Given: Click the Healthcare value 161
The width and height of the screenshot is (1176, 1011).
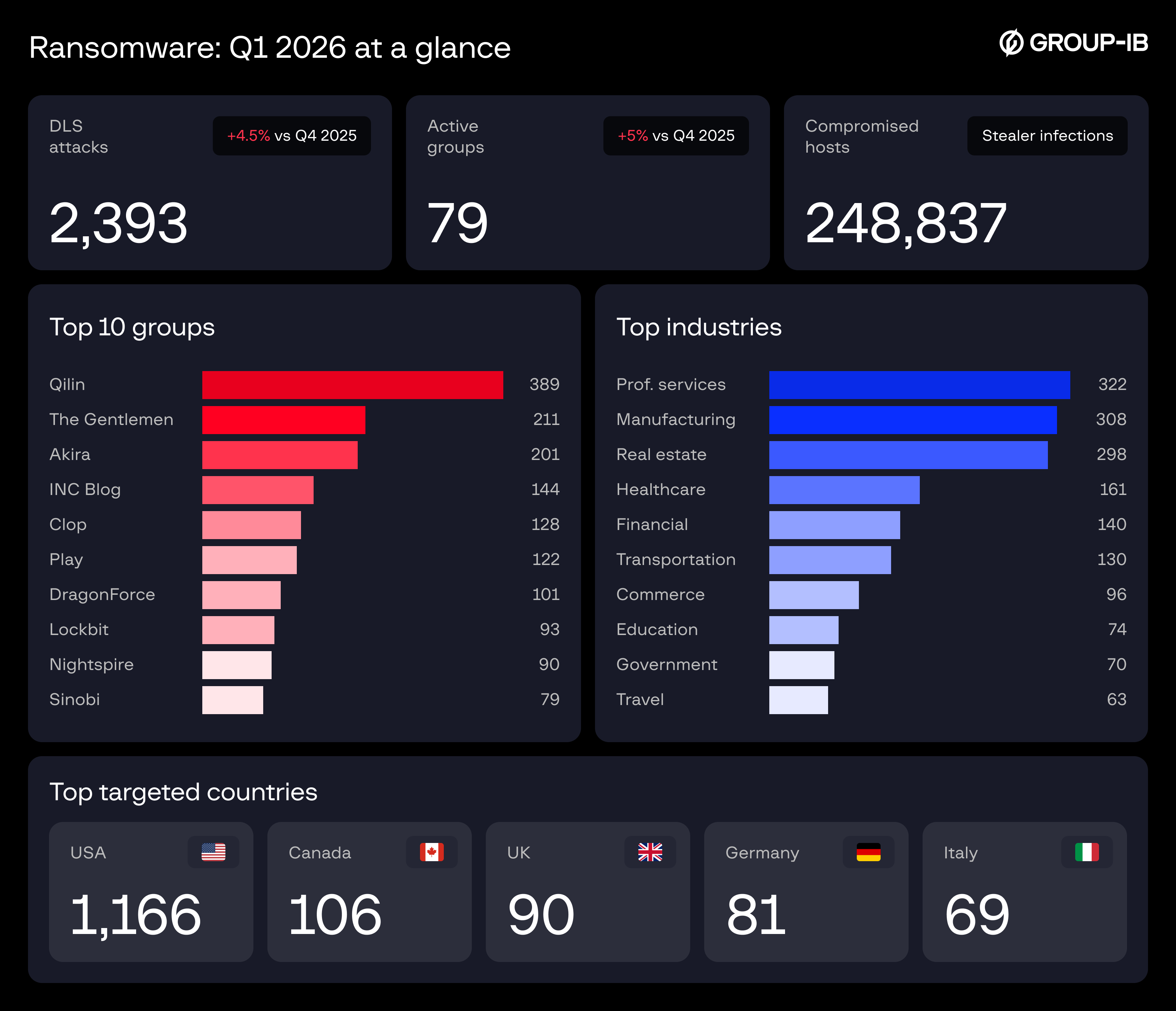Looking at the screenshot, I should click(x=1112, y=490).
